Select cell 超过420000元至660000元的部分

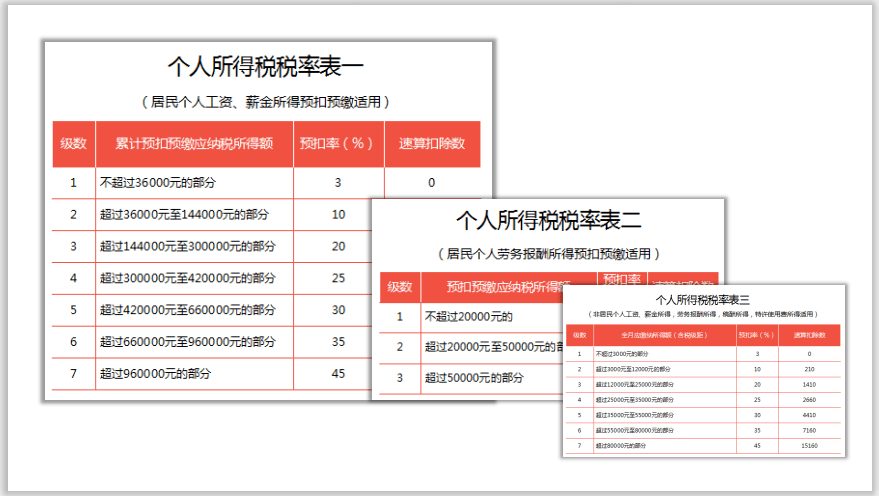point(188,310)
